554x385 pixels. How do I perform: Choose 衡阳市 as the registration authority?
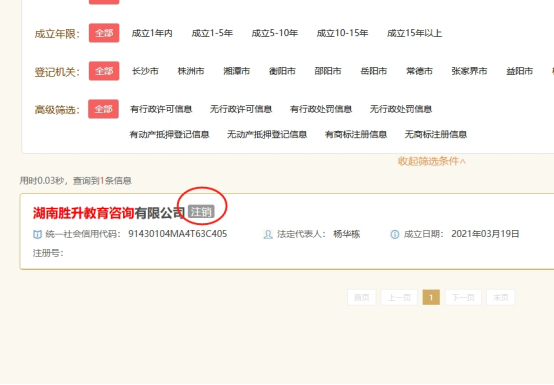tap(282, 71)
